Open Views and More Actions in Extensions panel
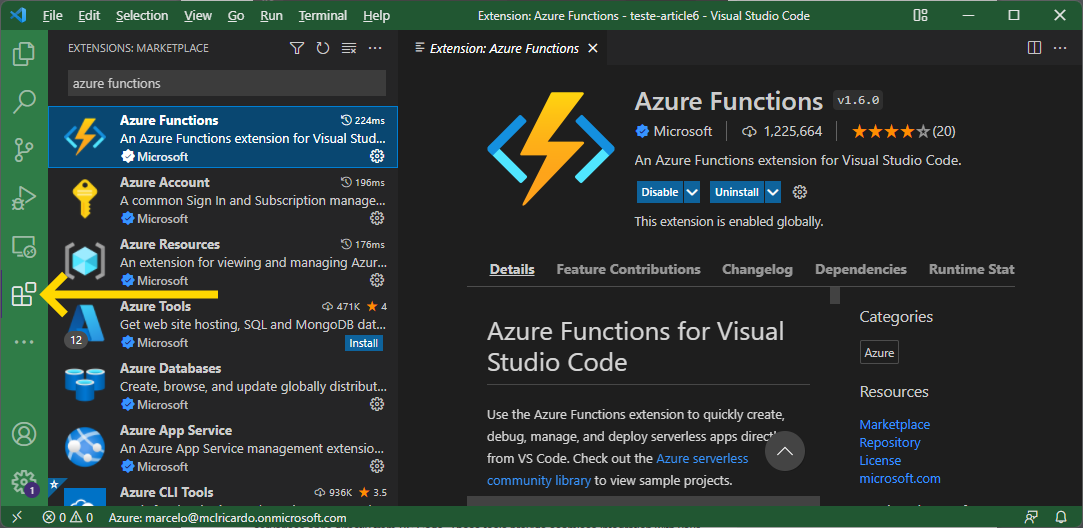 click(375, 48)
